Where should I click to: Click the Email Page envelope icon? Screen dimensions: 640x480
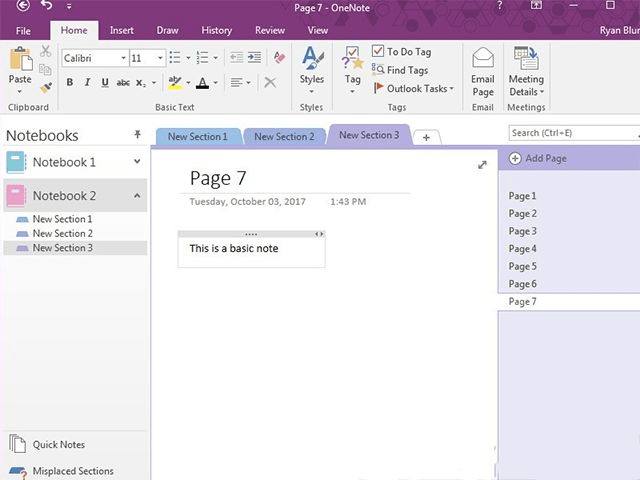(x=483, y=58)
